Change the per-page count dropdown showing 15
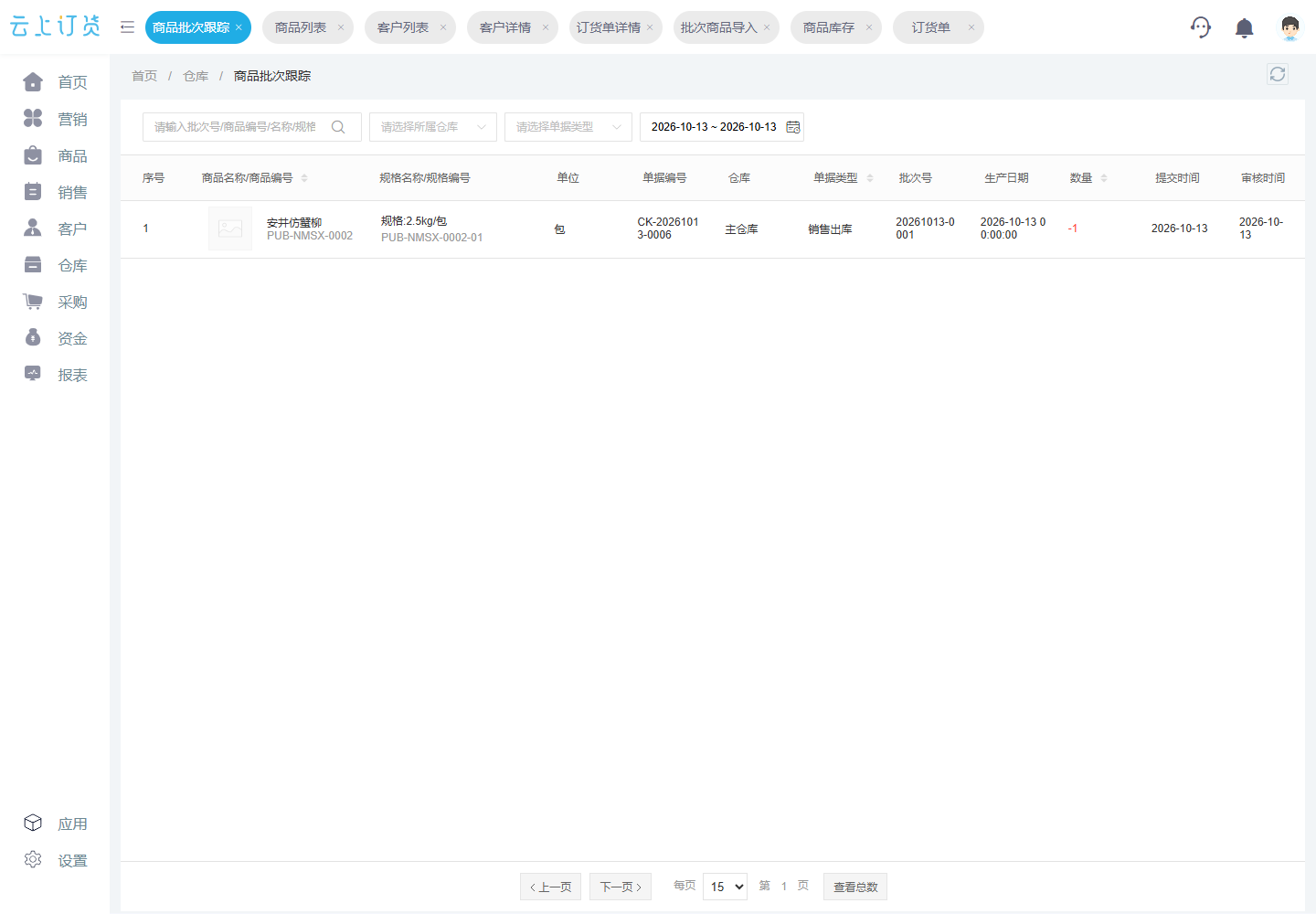 pyautogui.click(x=725, y=887)
